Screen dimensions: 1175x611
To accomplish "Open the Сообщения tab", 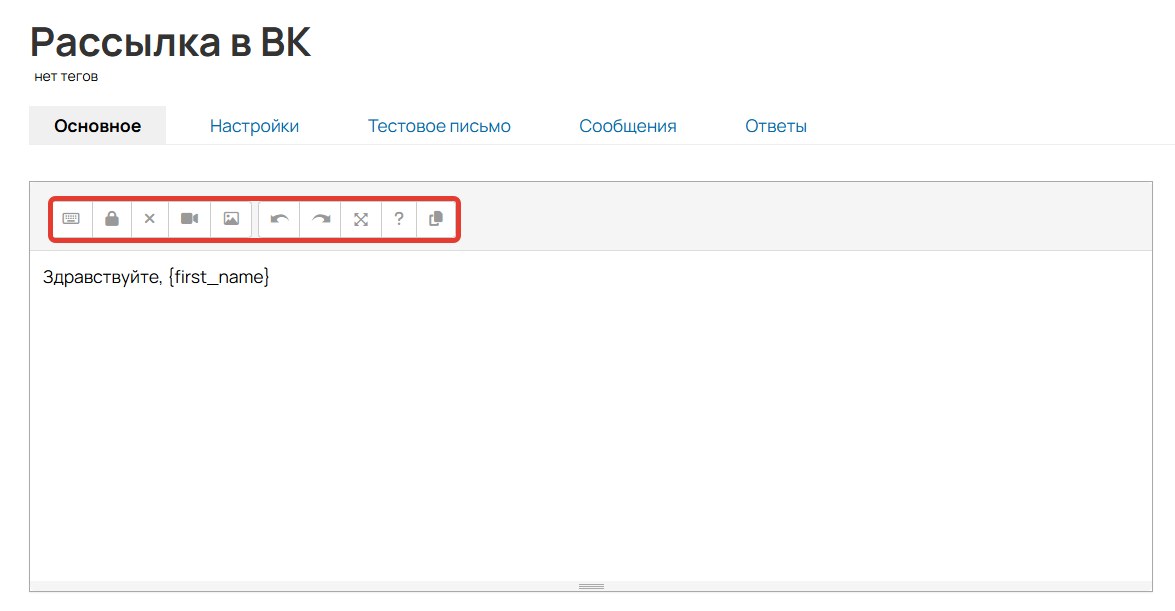I will click(628, 126).
